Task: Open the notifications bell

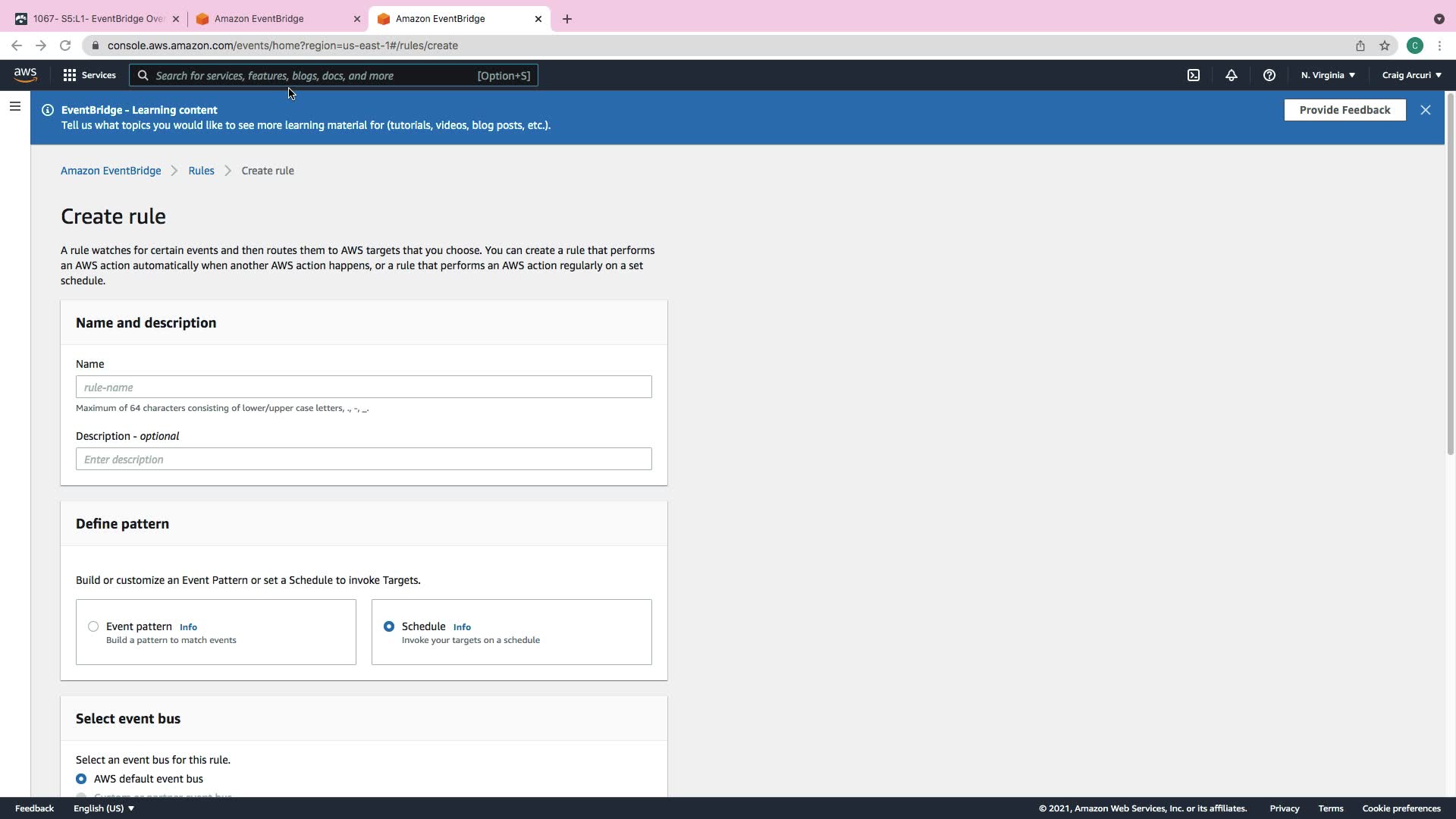Action: (1231, 75)
